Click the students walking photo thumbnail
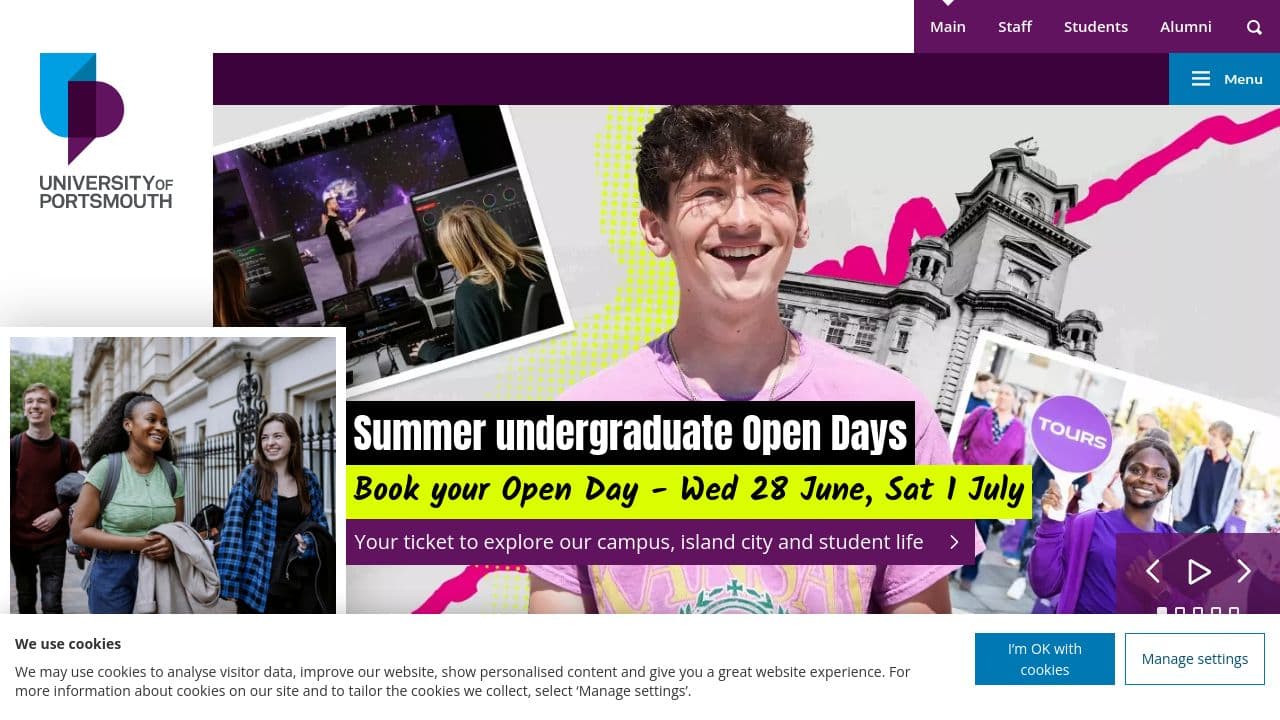The image size is (1280, 720). pos(172,474)
